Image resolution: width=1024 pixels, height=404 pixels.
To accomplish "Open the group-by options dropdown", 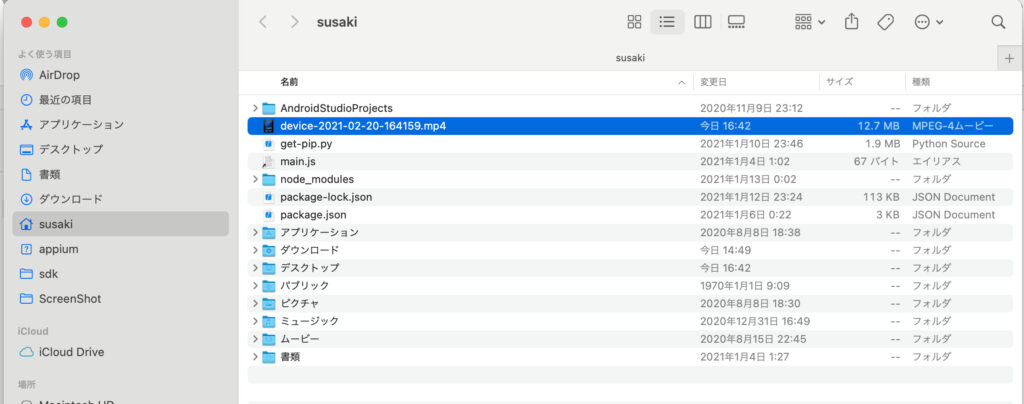I will coord(810,22).
